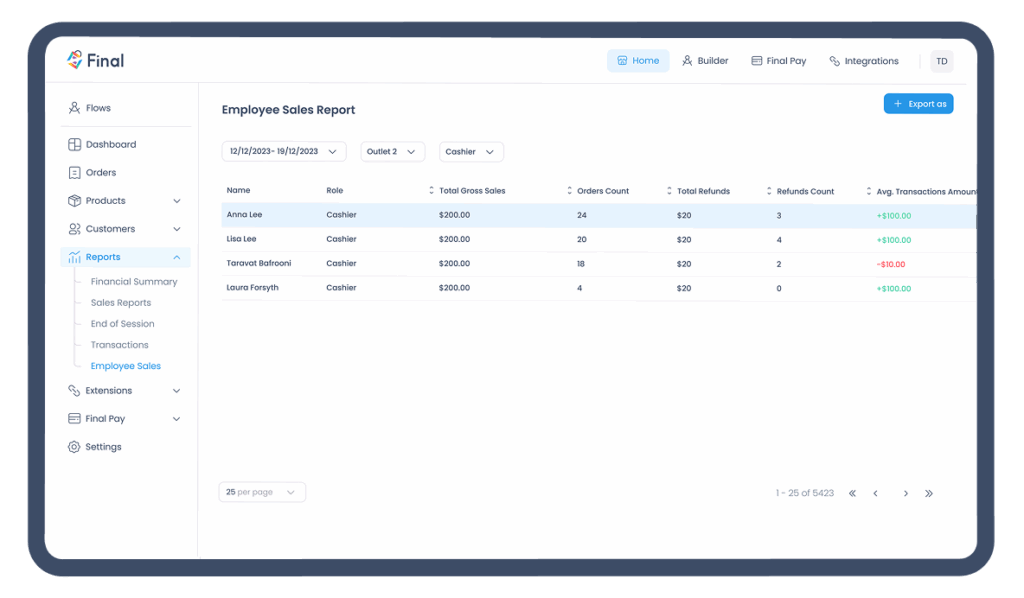
Task: Jump to the last page with double-right arrows
Action: coord(929,494)
